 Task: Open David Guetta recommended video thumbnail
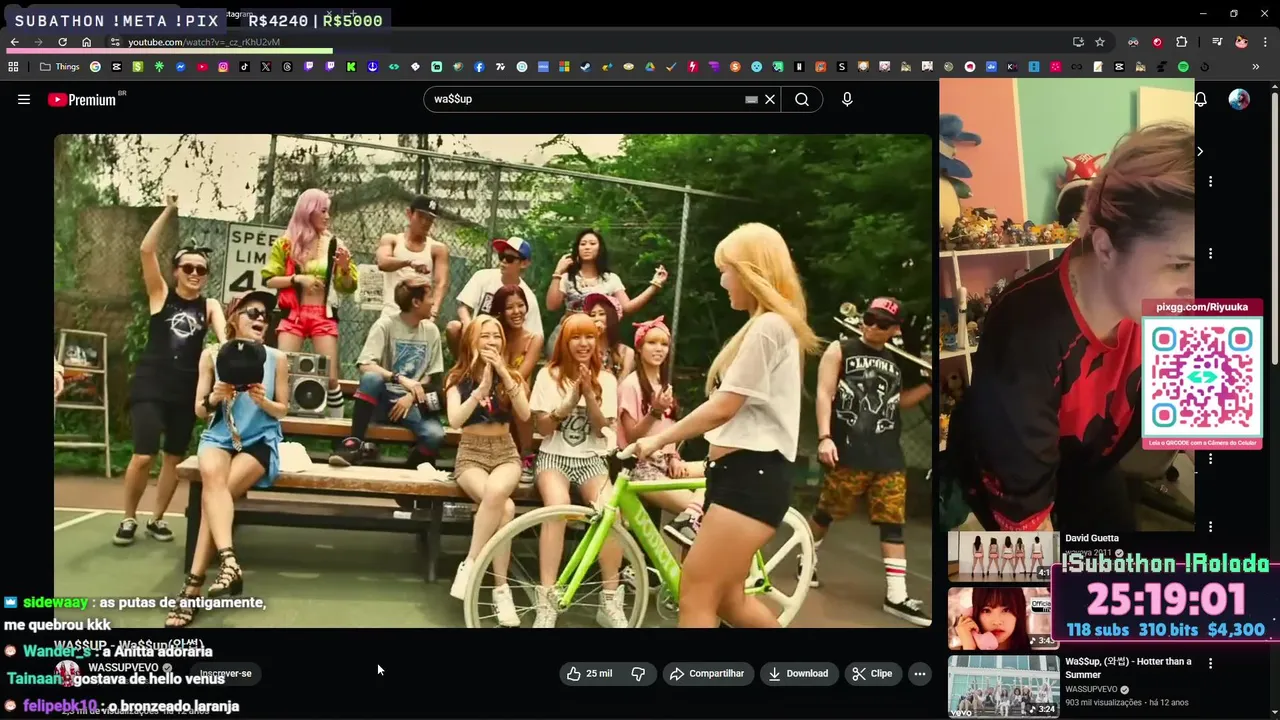[1003, 555]
